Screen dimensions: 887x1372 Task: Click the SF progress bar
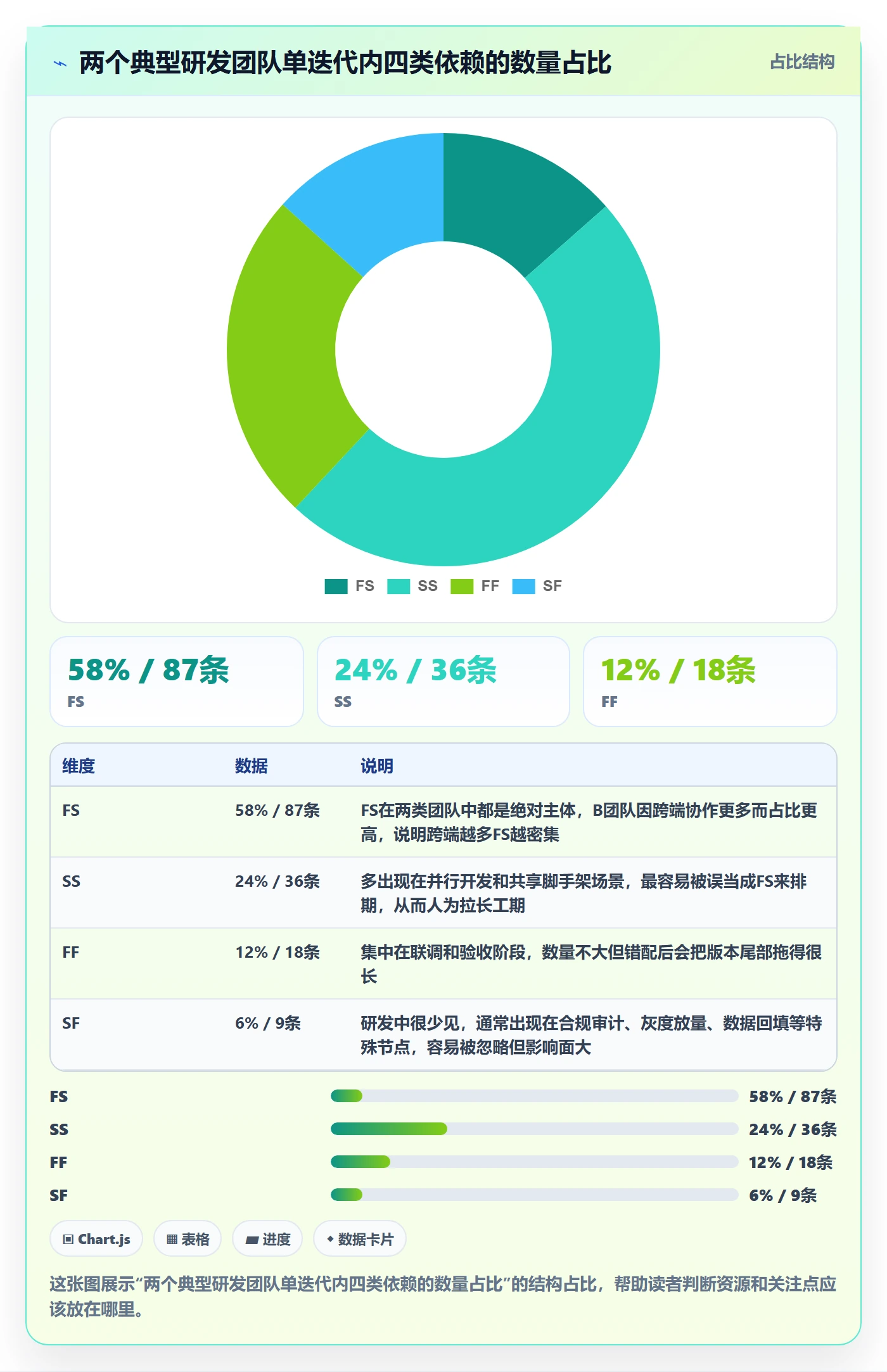pyautogui.click(x=534, y=1195)
